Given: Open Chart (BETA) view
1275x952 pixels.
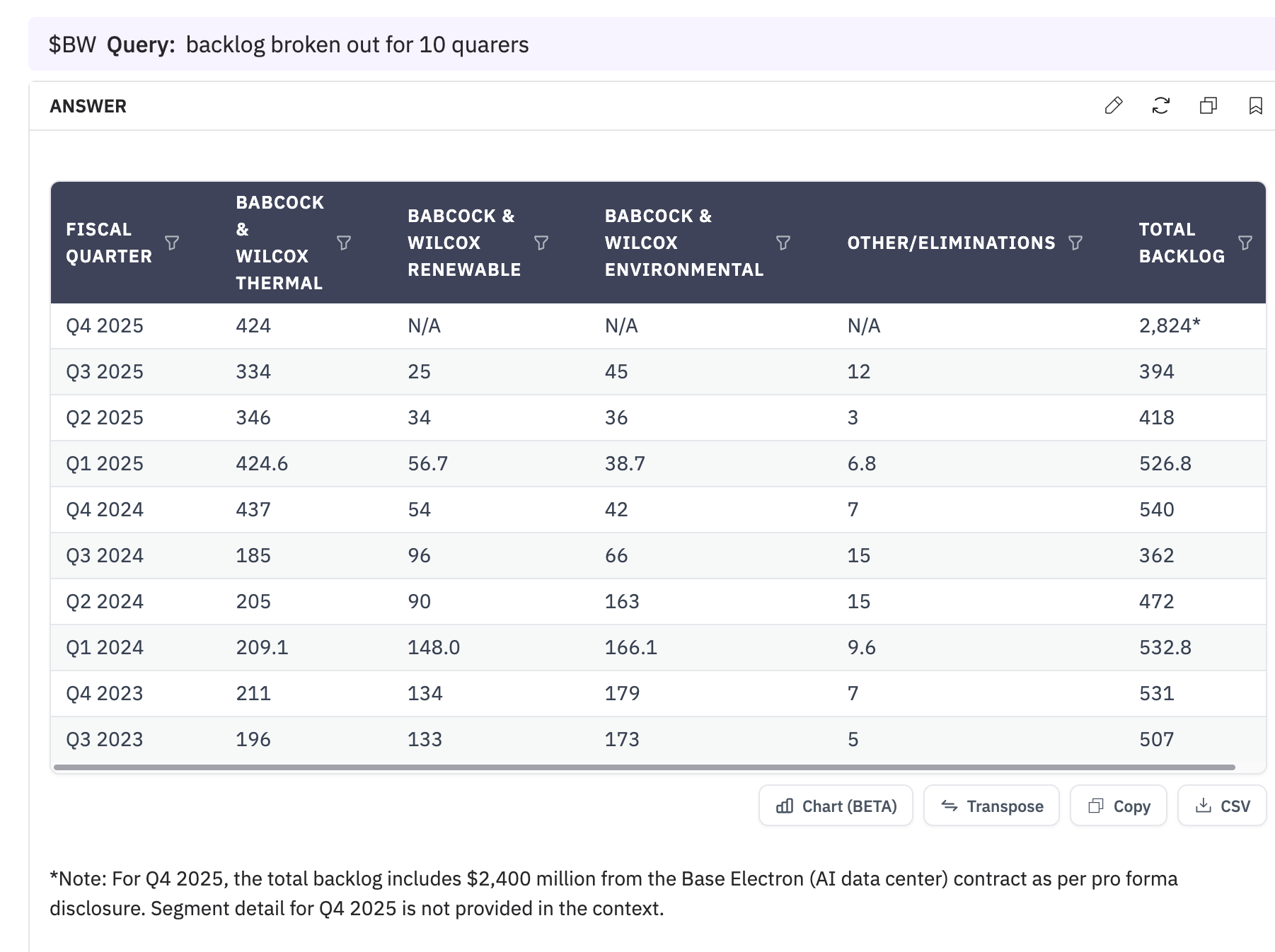Looking at the screenshot, I should [836, 806].
